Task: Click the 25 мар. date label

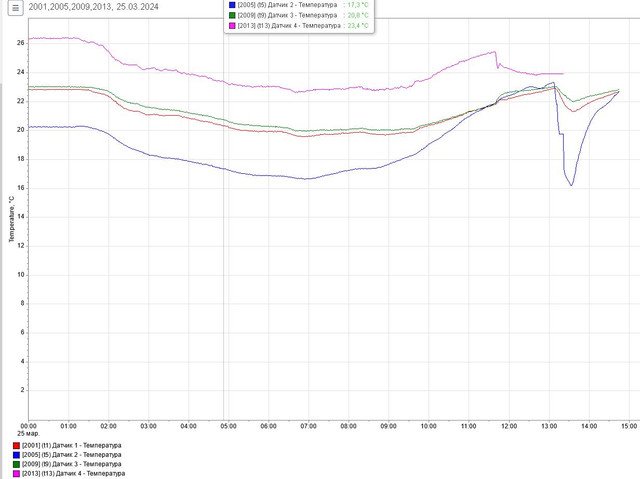Action: click(x=28, y=434)
